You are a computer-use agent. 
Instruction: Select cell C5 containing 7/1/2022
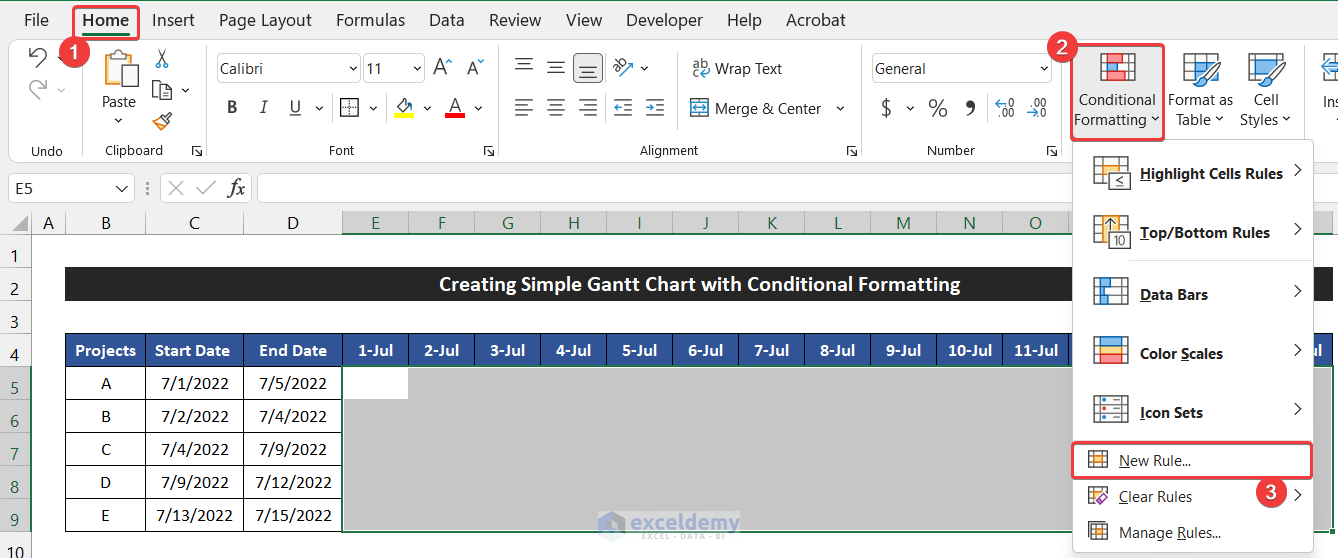tap(194, 383)
